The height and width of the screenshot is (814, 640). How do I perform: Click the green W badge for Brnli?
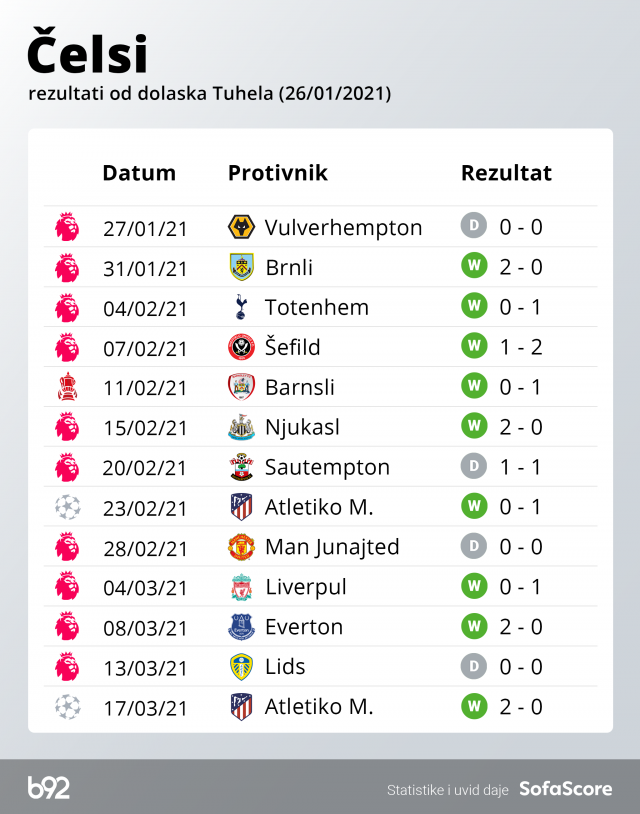coord(473,267)
